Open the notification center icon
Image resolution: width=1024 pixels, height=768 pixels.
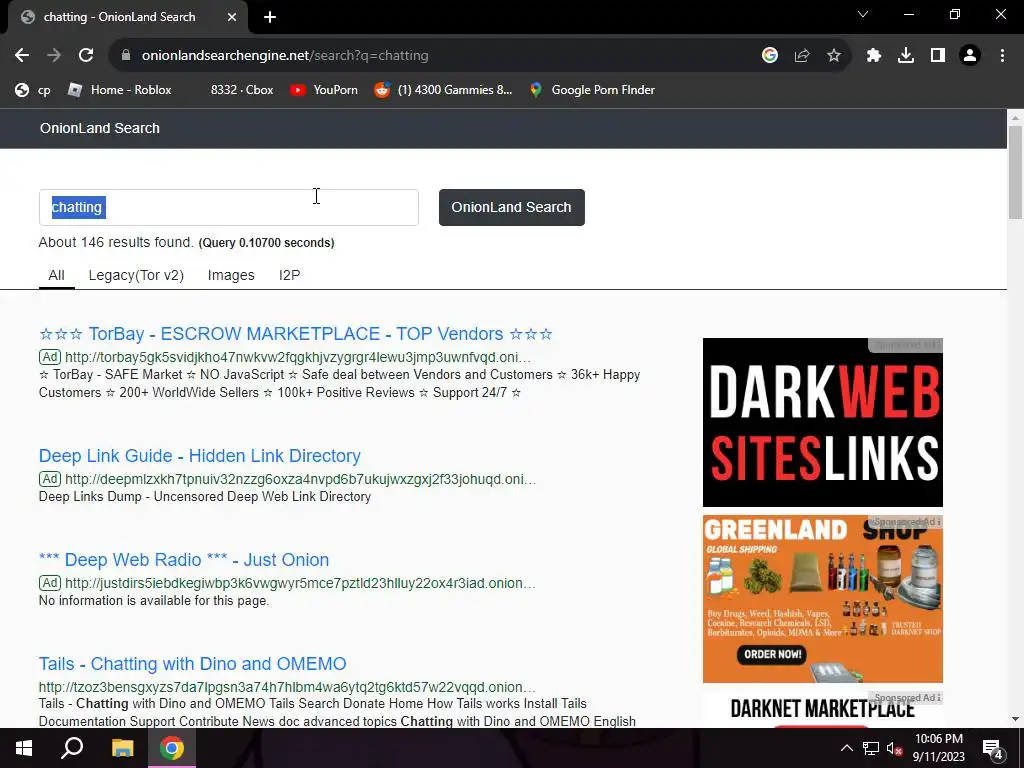pyautogui.click(x=993, y=748)
